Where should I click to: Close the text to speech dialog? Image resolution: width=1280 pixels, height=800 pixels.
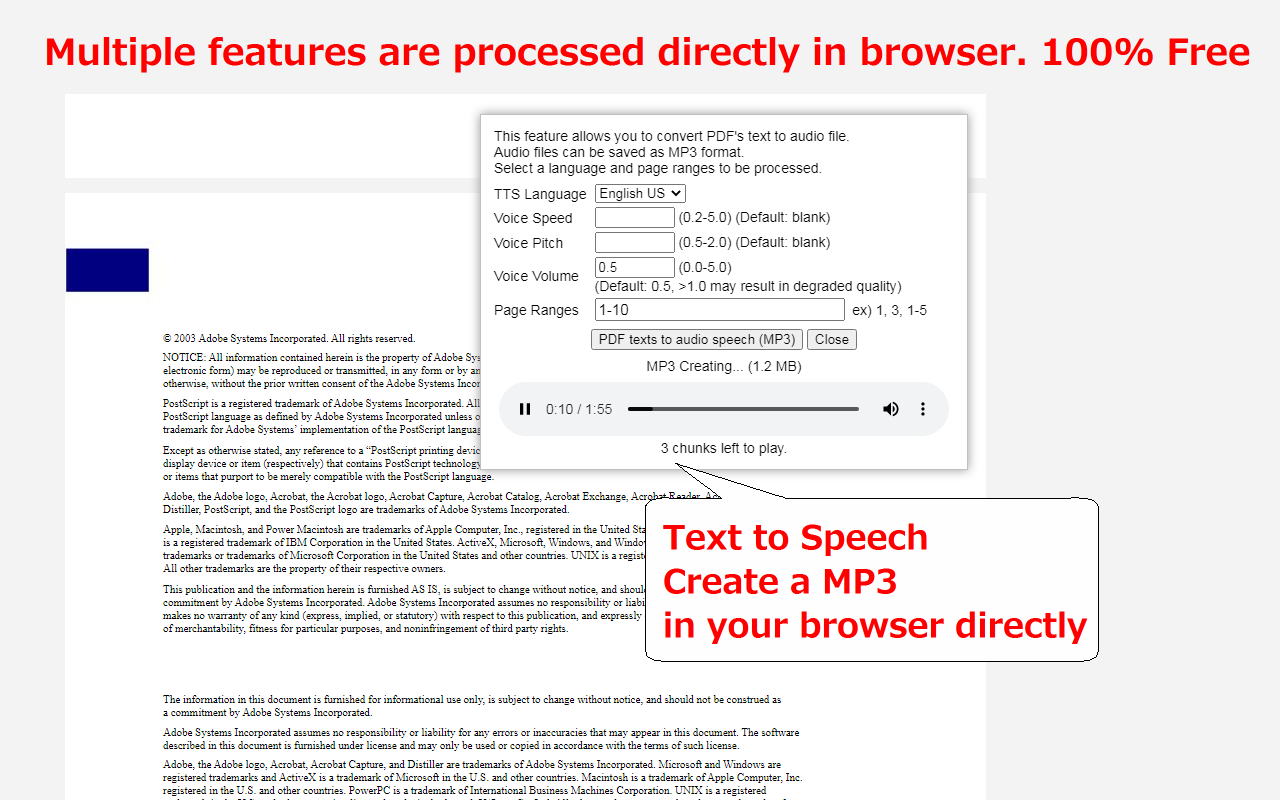pos(832,339)
